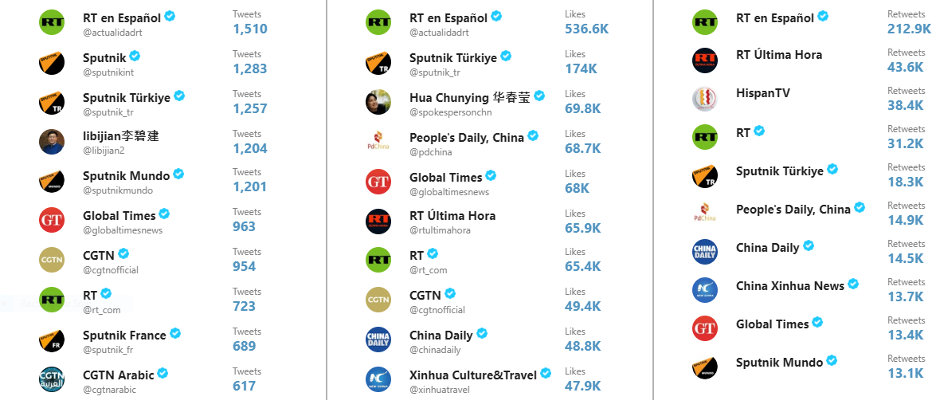
Task: Click the 1,510 tweets count
Action: 250,29
